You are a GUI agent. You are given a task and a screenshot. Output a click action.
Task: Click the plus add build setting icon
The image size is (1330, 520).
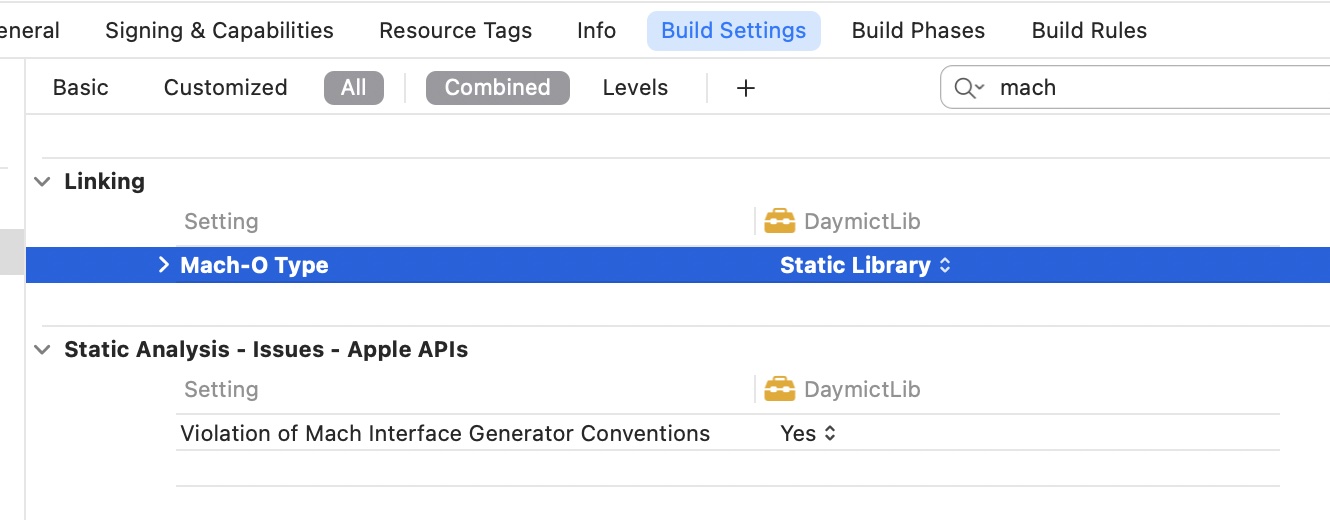click(745, 88)
